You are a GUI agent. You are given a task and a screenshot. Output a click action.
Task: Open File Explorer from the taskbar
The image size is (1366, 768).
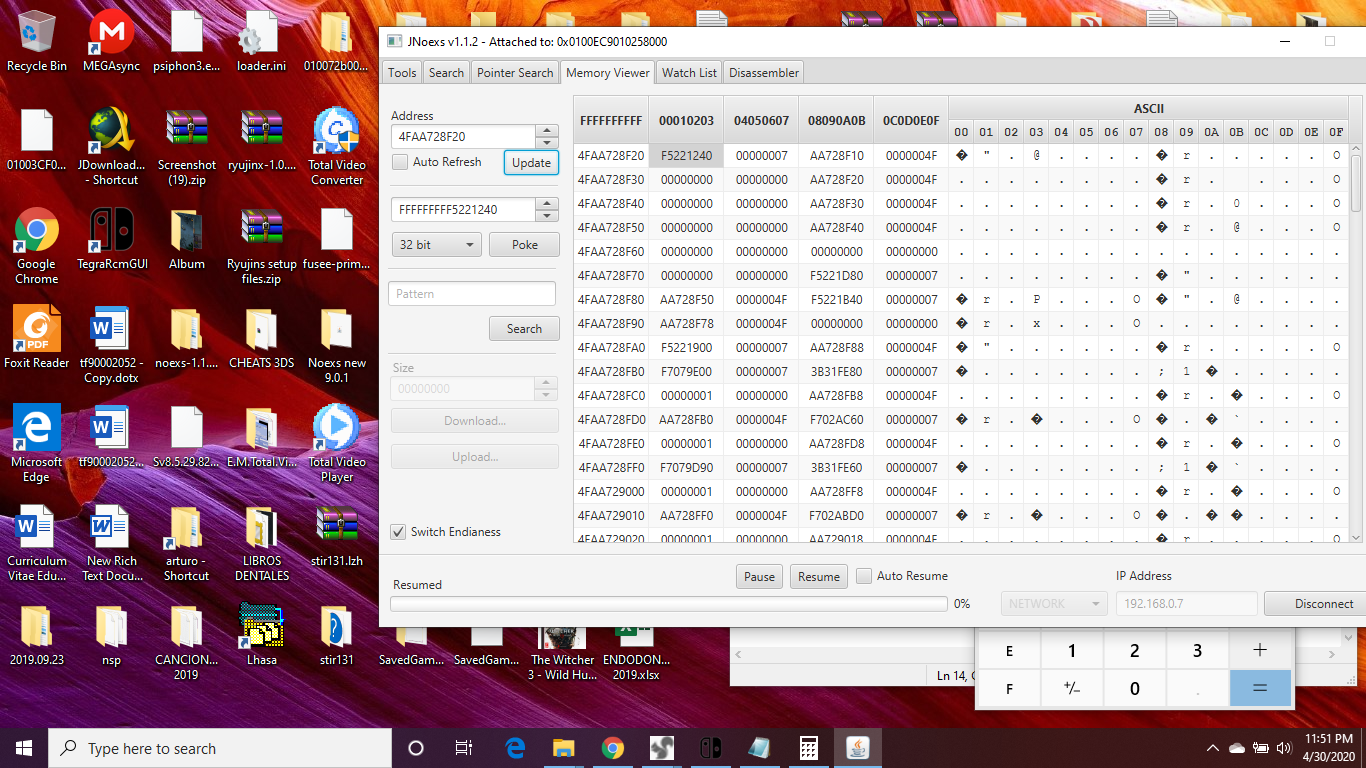tap(564, 748)
